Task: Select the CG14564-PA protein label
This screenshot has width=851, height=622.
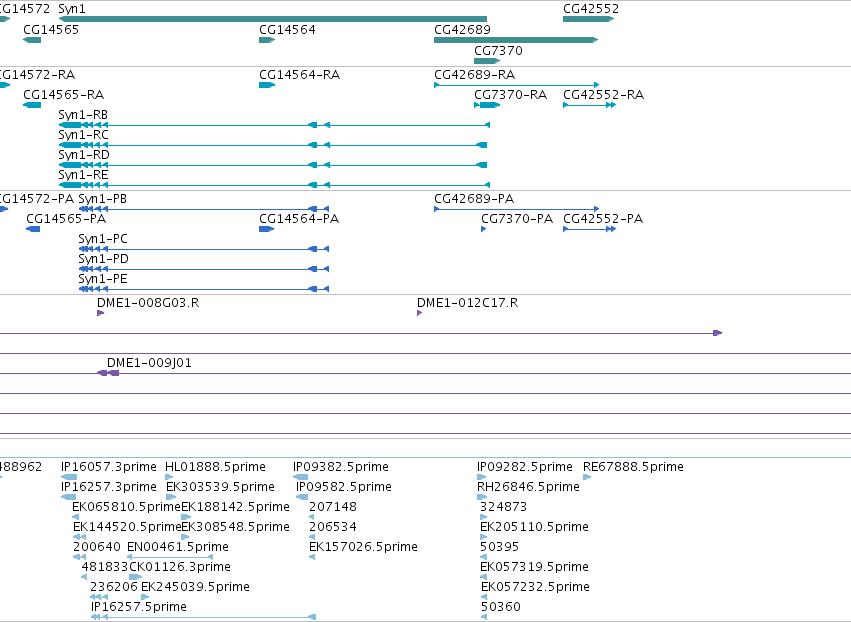Action: (x=299, y=219)
